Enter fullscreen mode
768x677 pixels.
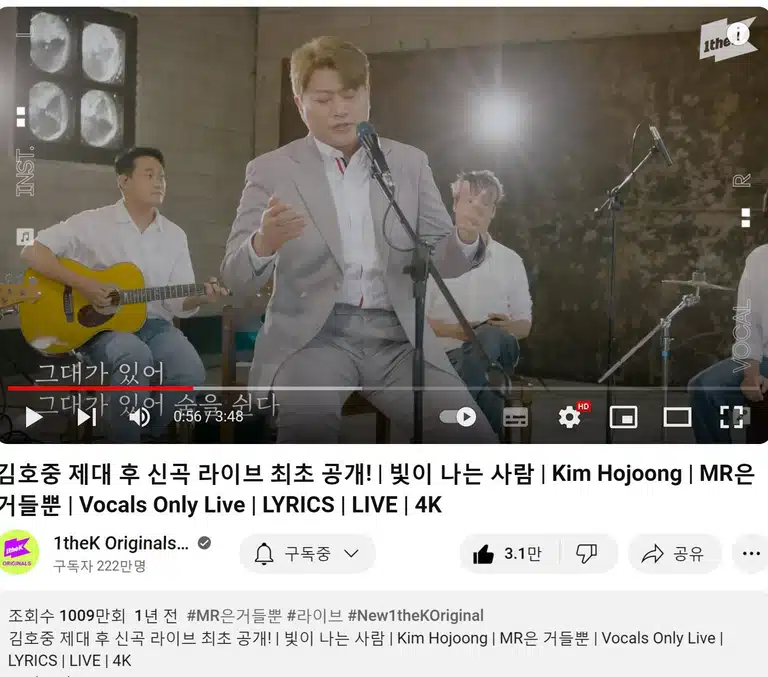tap(732, 417)
